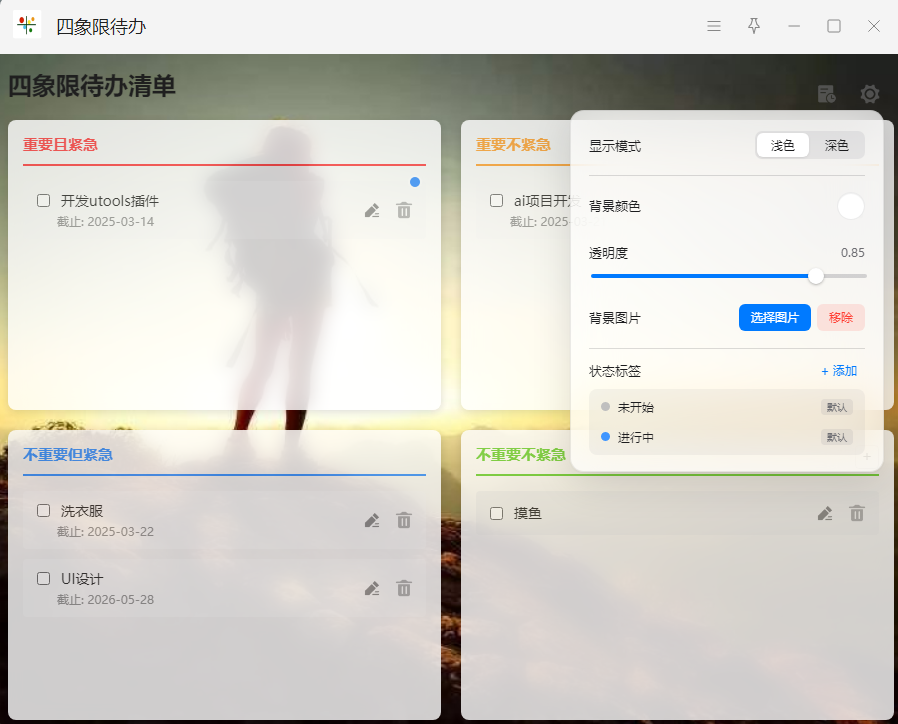Delete the 开发utools插件 task
The width and height of the screenshot is (898, 724).
tap(404, 211)
